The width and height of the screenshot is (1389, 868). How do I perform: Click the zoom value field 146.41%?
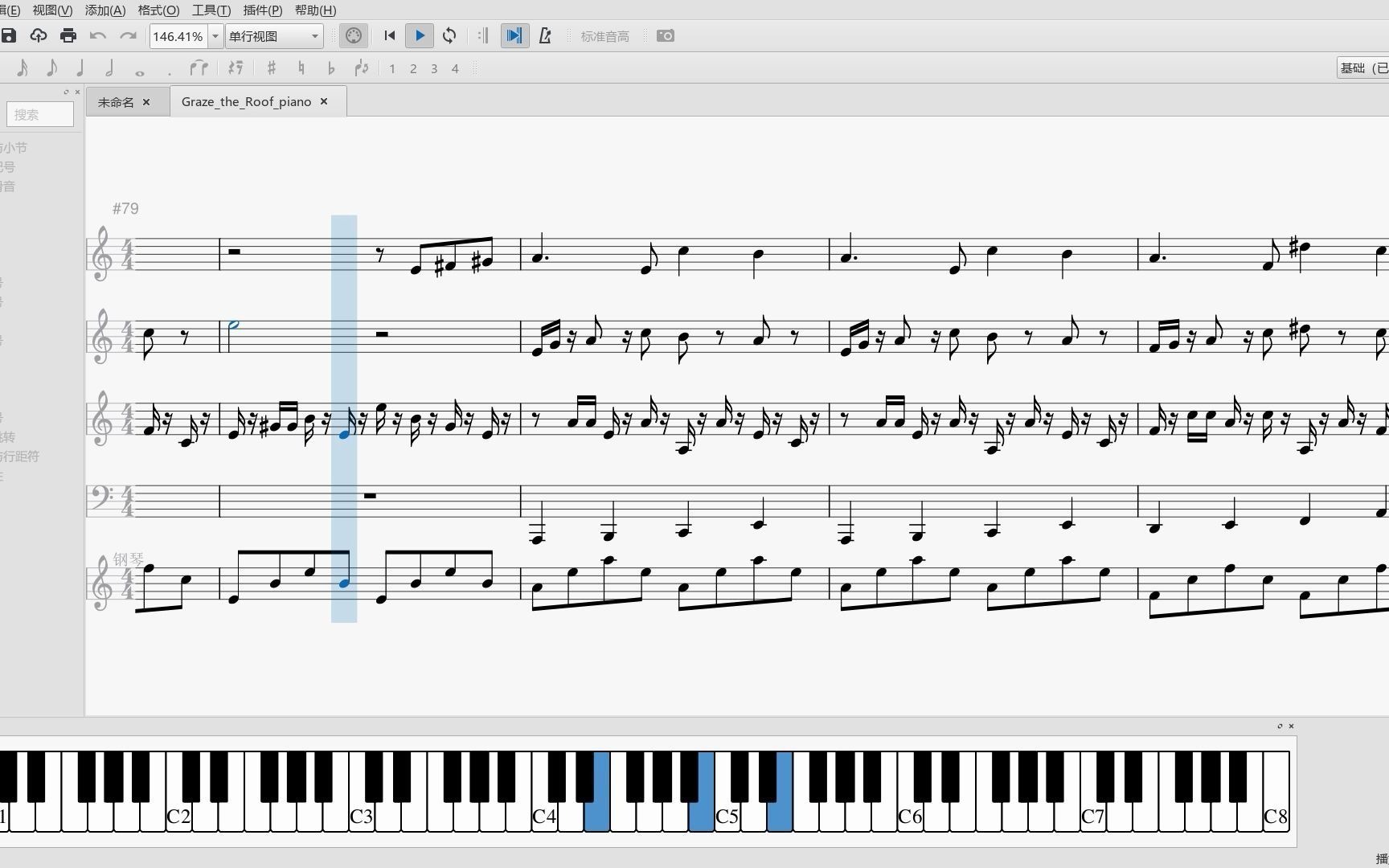(178, 36)
